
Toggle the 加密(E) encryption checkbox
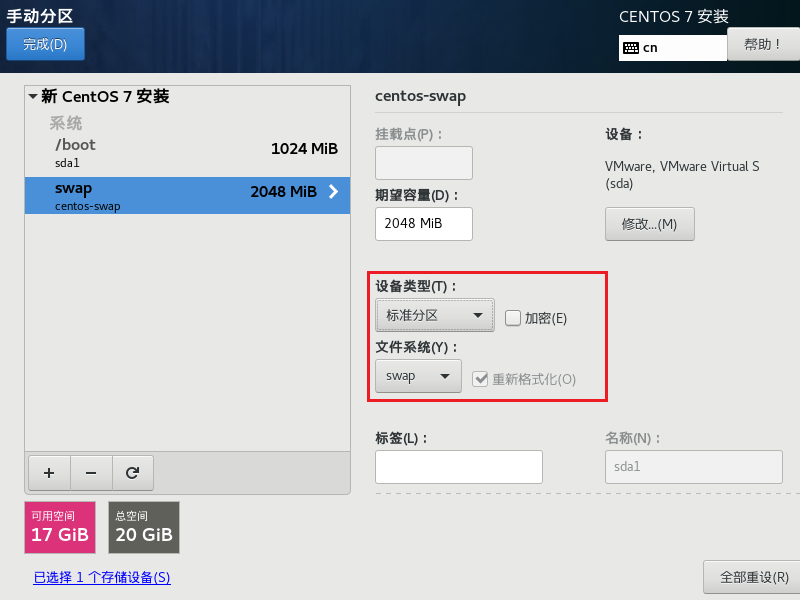tap(513, 318)
